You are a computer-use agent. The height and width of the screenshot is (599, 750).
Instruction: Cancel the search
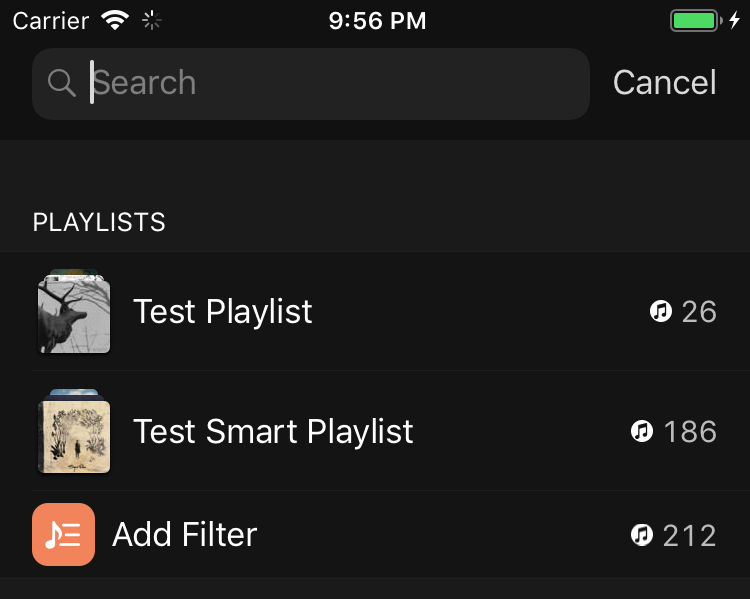(x=664, y=83)
